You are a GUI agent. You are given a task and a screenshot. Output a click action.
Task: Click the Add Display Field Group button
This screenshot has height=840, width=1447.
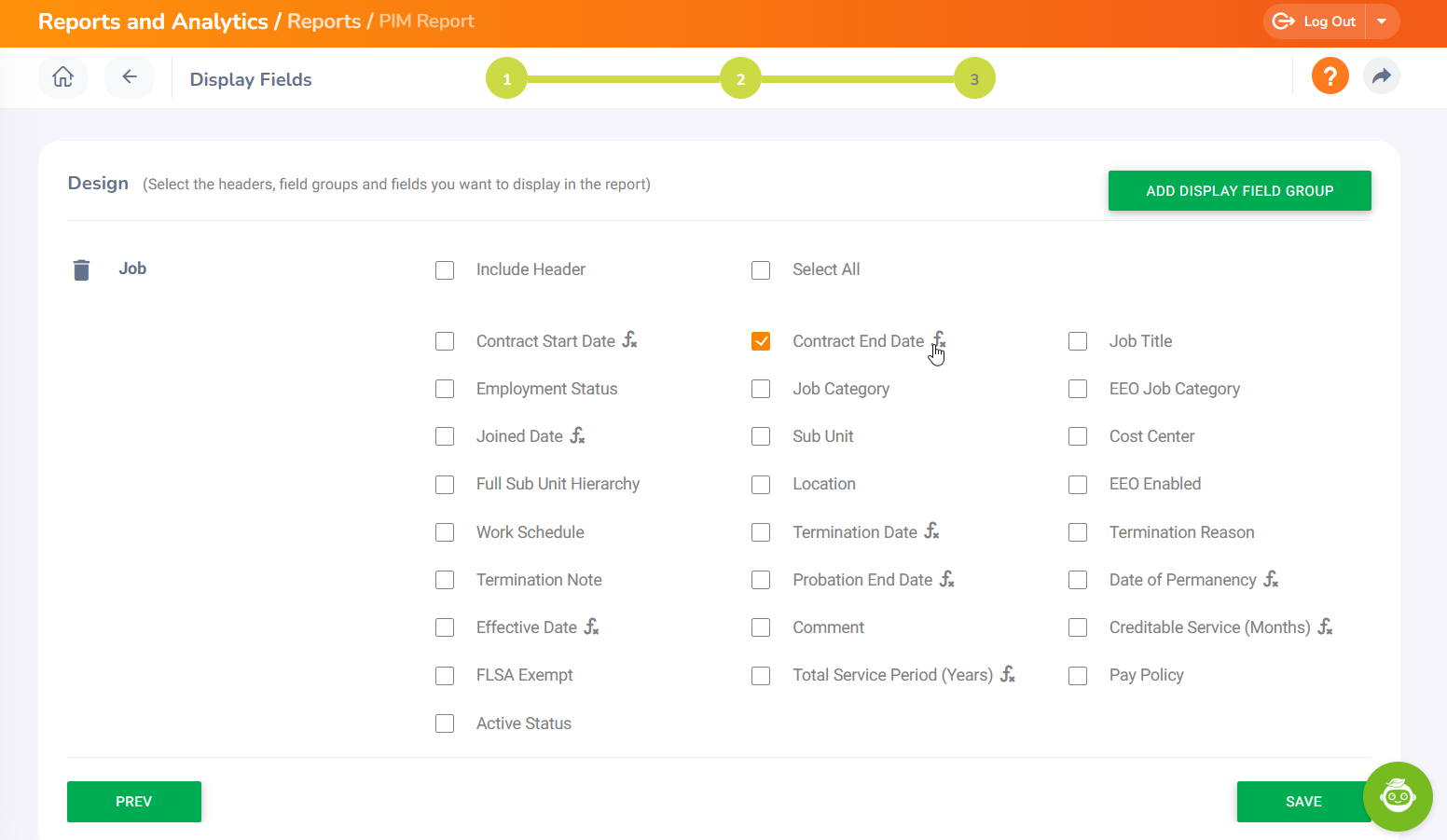[x=1239, y=191]
